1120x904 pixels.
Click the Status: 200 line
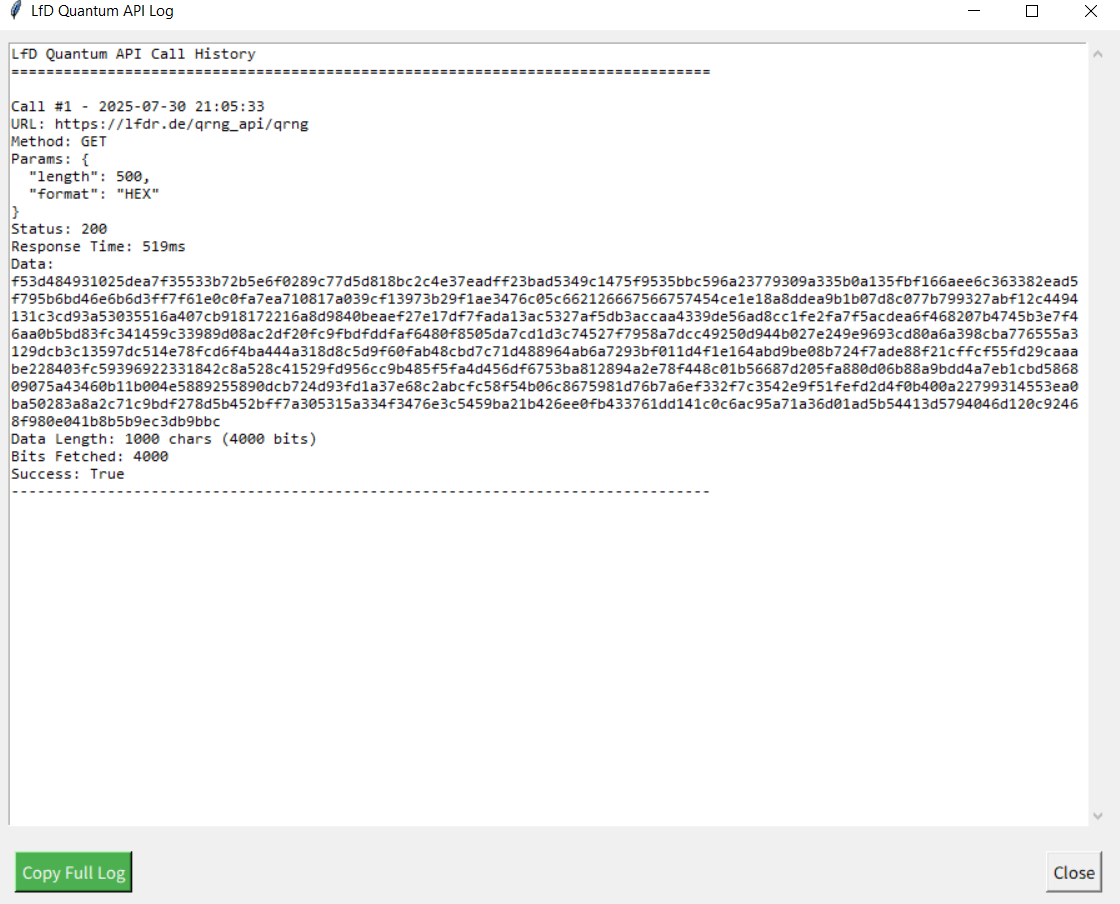59,229
